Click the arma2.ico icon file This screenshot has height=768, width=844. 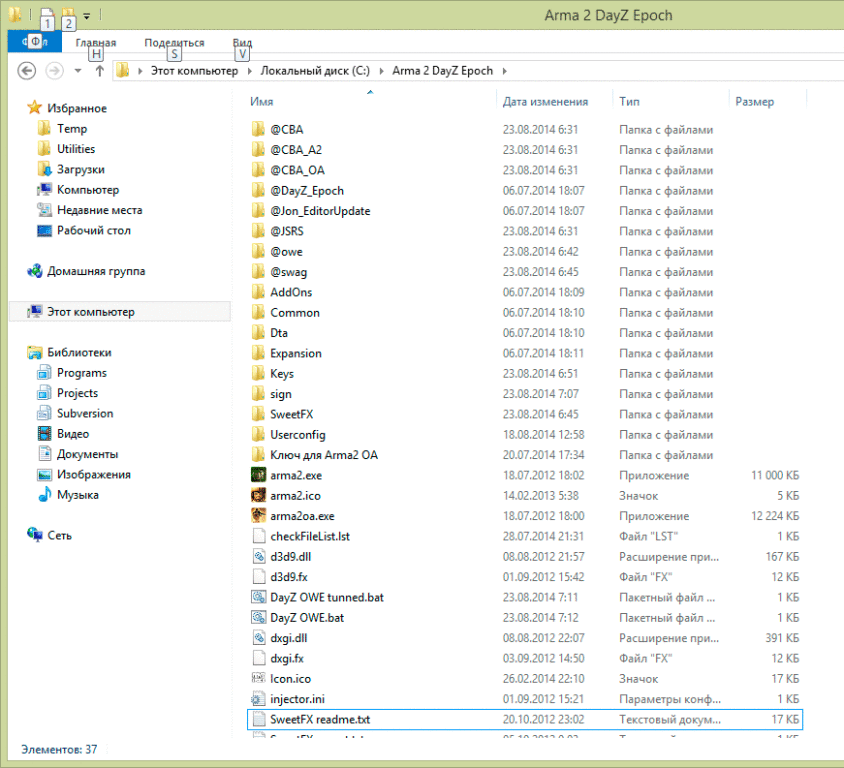[x=258, y=496]
